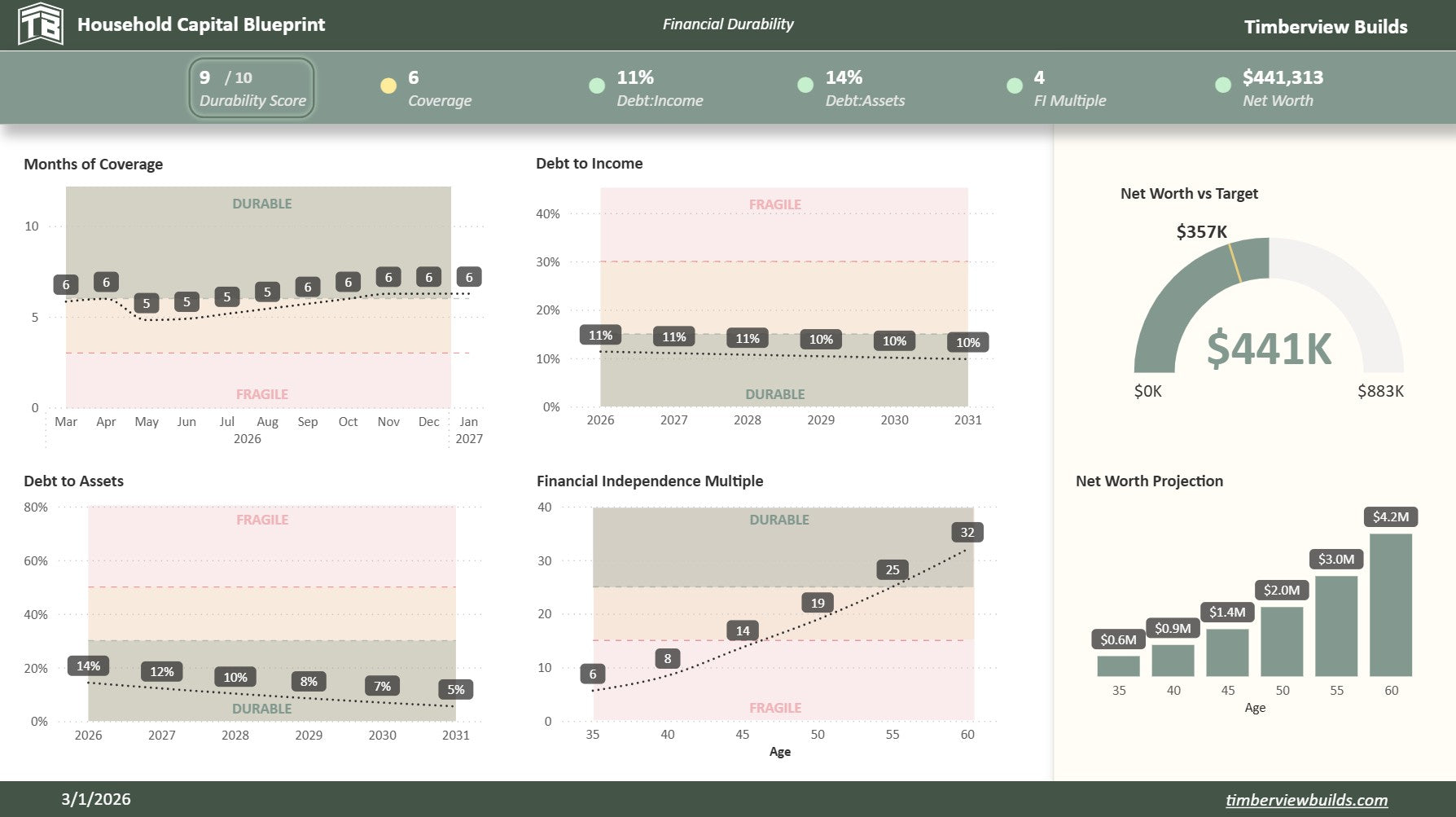The height and width of the screenshot is (817, 1456).
Task: Click the green Debt:Income status dot
Action: tap(597, 86)
